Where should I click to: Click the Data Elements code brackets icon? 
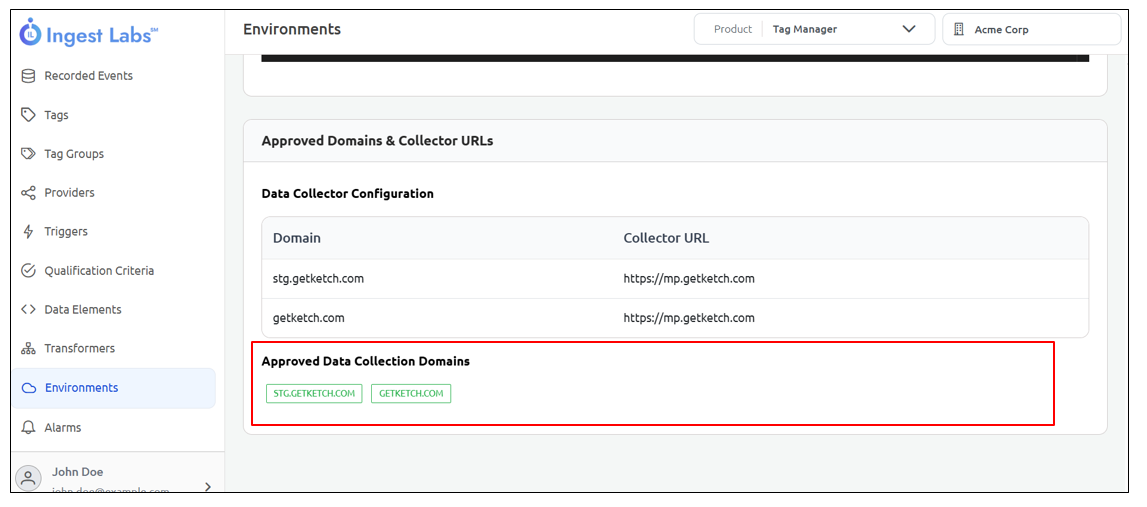(x=28, y=310)
